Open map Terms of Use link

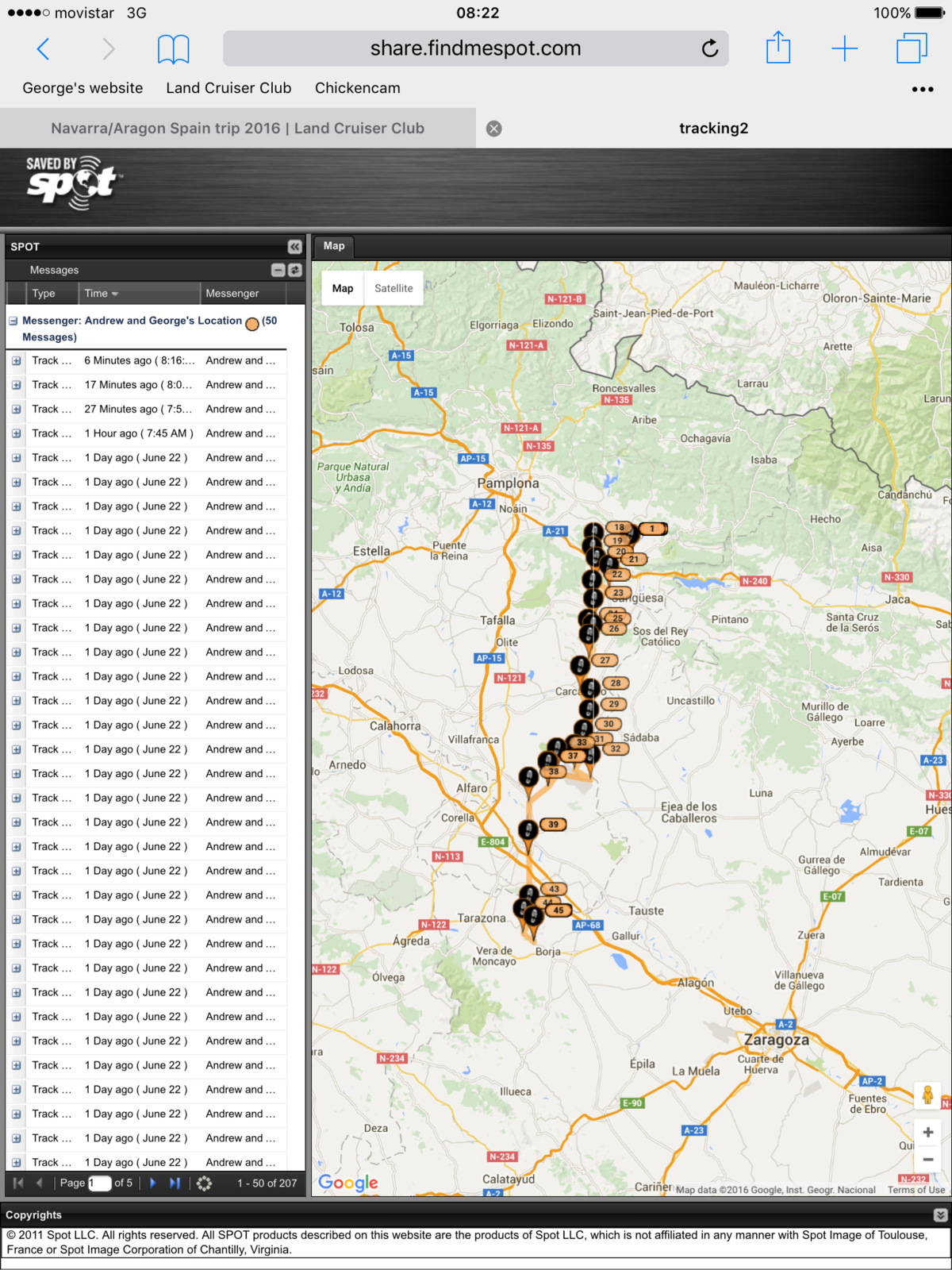(916, 1190)
